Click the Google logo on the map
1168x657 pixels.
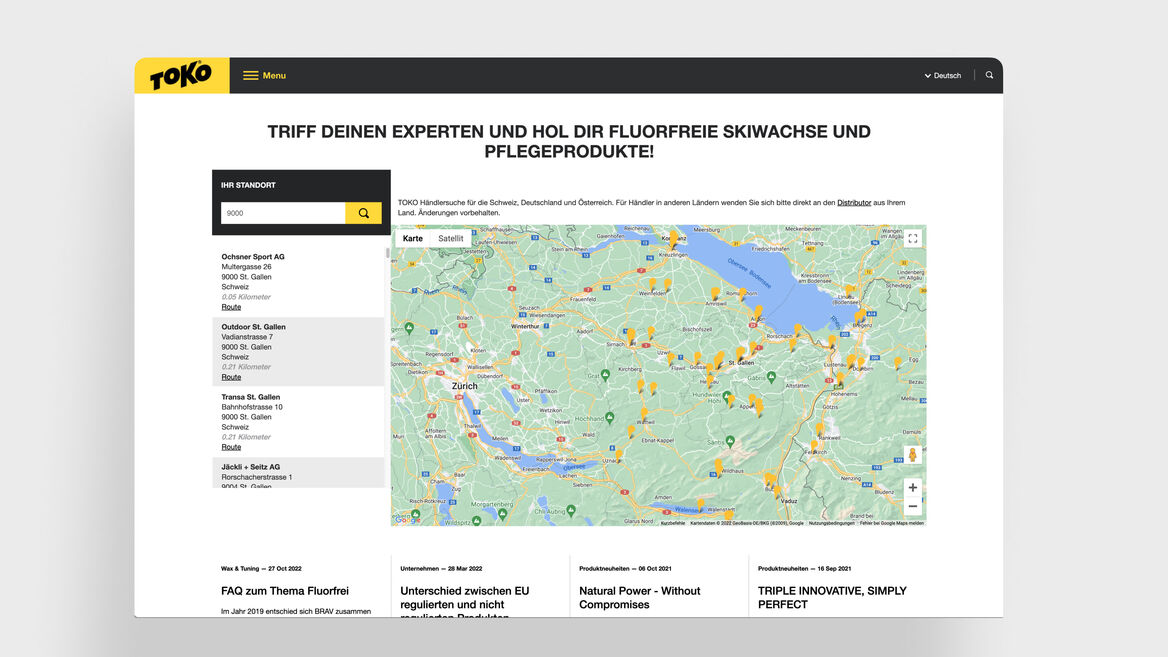(x=407, y=520)
